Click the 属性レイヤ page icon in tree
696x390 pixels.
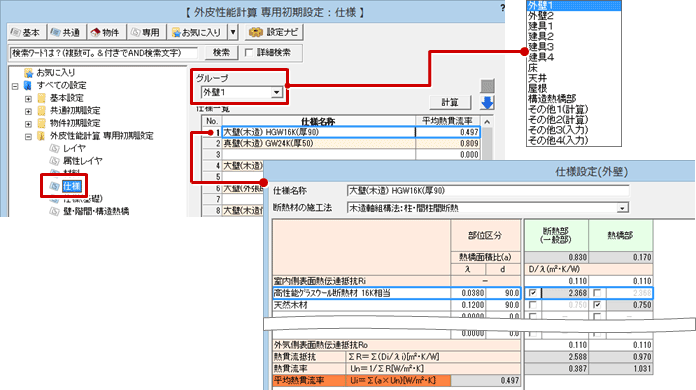pyautogui.click(x=55, y=161)
